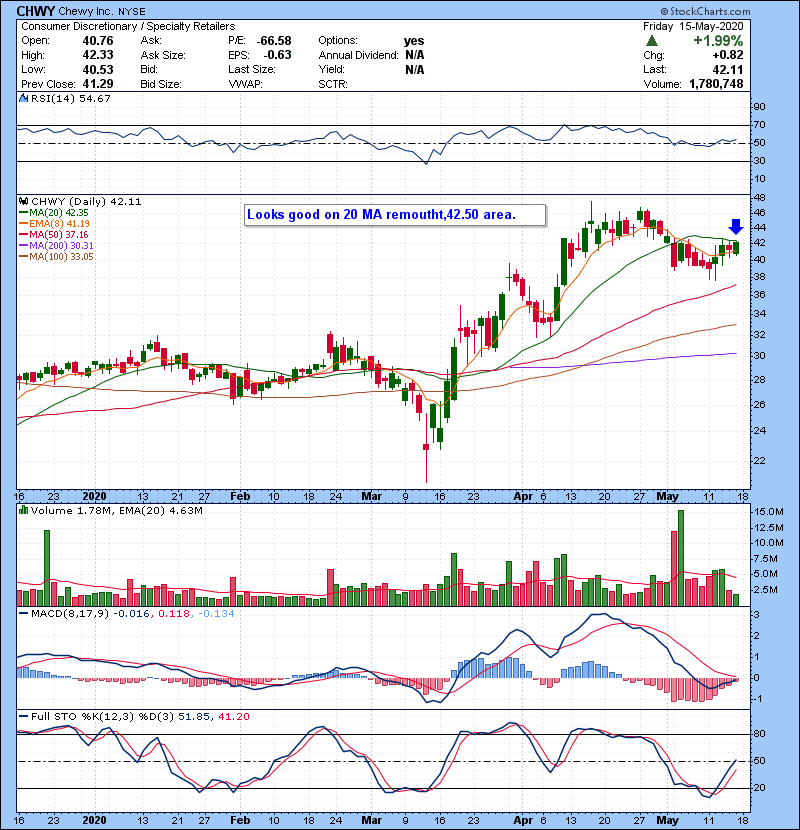Click the RSI indicator line icon
The image size is (800, 830).
pyautogui.click(x=23, y=98)
